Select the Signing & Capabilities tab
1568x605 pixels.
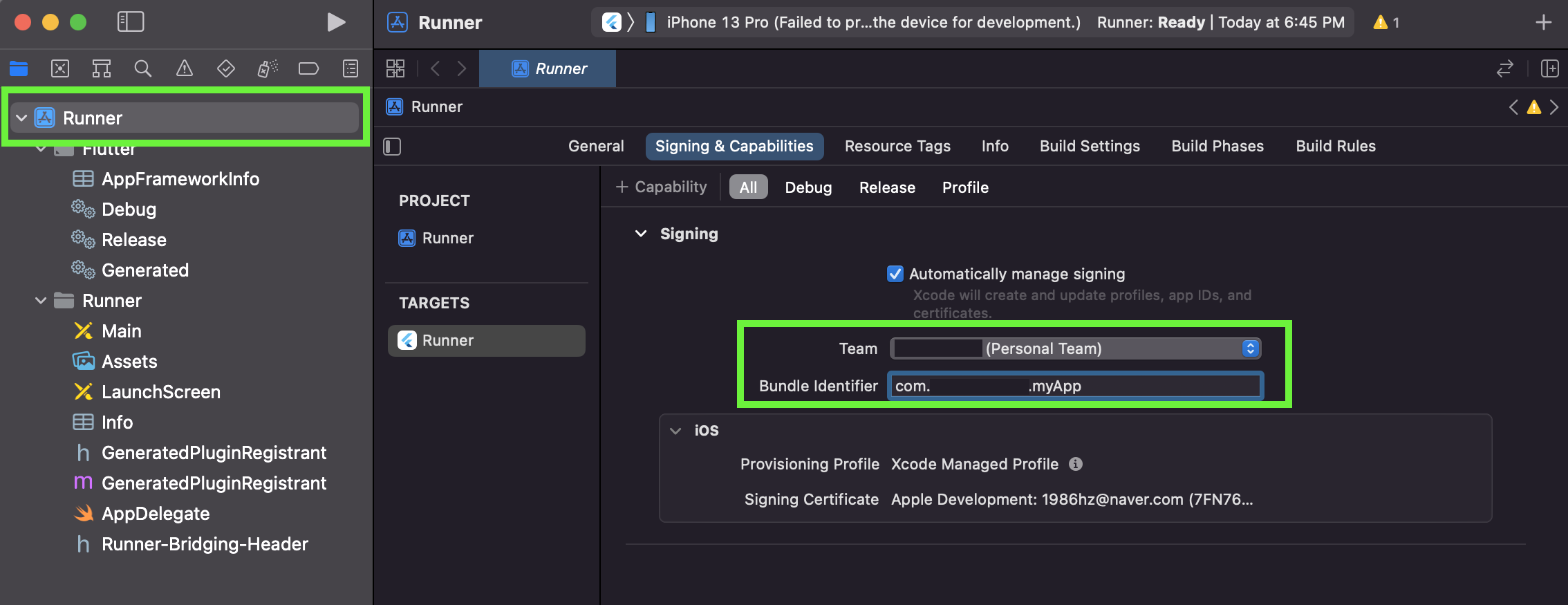(x=734, y=147)
